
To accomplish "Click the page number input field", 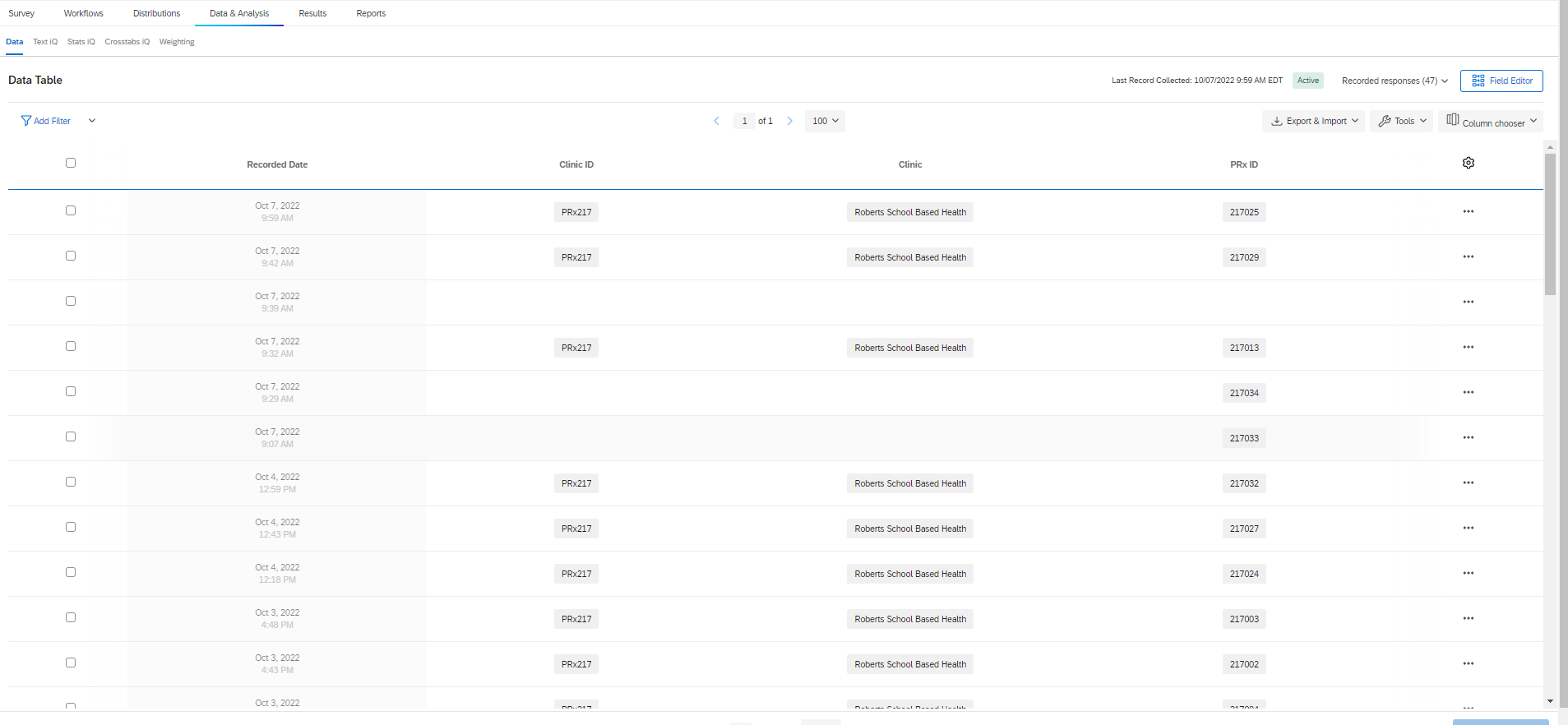I will click(744, 121).
